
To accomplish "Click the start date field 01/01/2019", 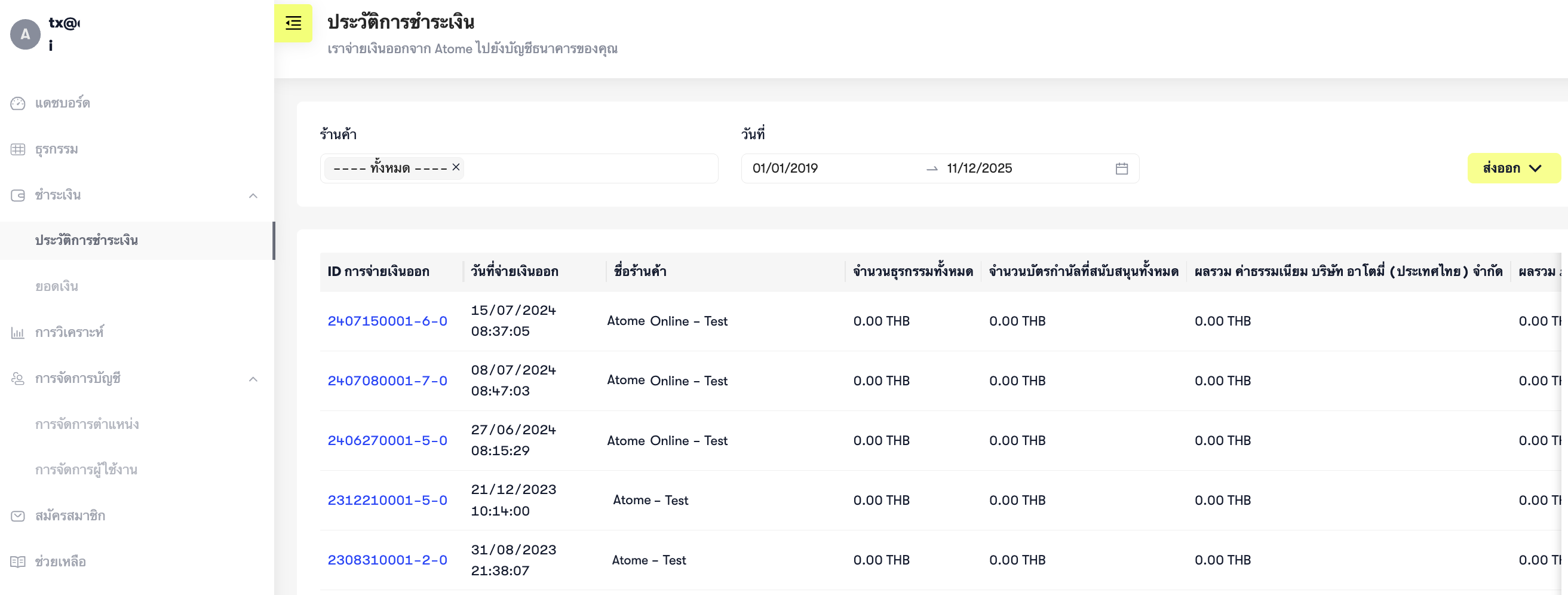I will tap(785, 168).
